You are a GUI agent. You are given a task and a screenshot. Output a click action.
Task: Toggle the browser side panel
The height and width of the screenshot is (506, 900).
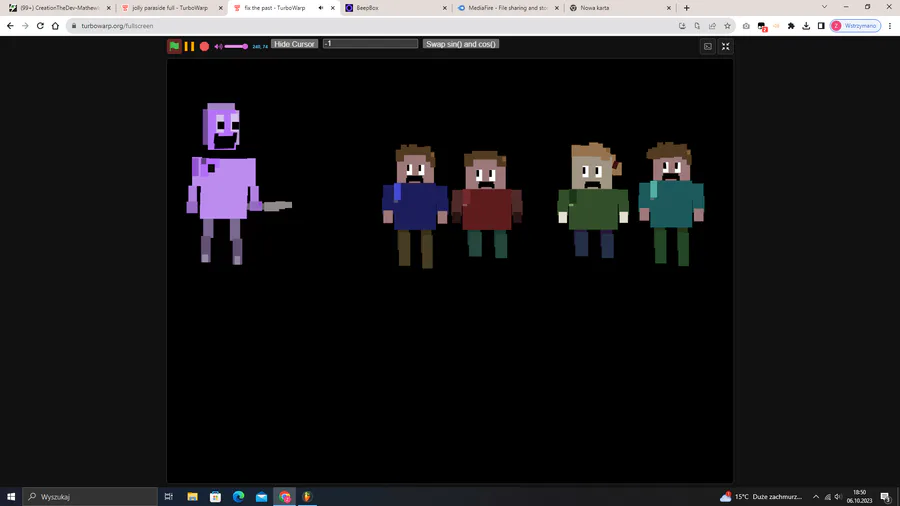click(x=821, y=26)
